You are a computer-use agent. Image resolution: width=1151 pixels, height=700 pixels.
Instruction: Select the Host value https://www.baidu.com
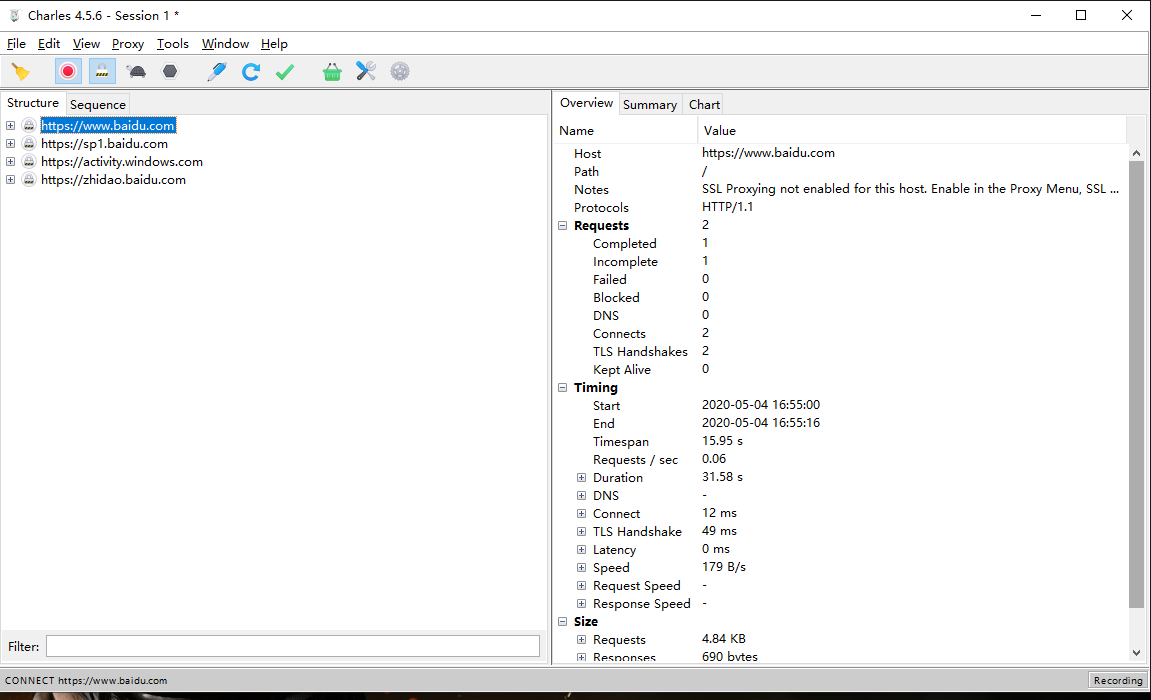coord(768,153)
